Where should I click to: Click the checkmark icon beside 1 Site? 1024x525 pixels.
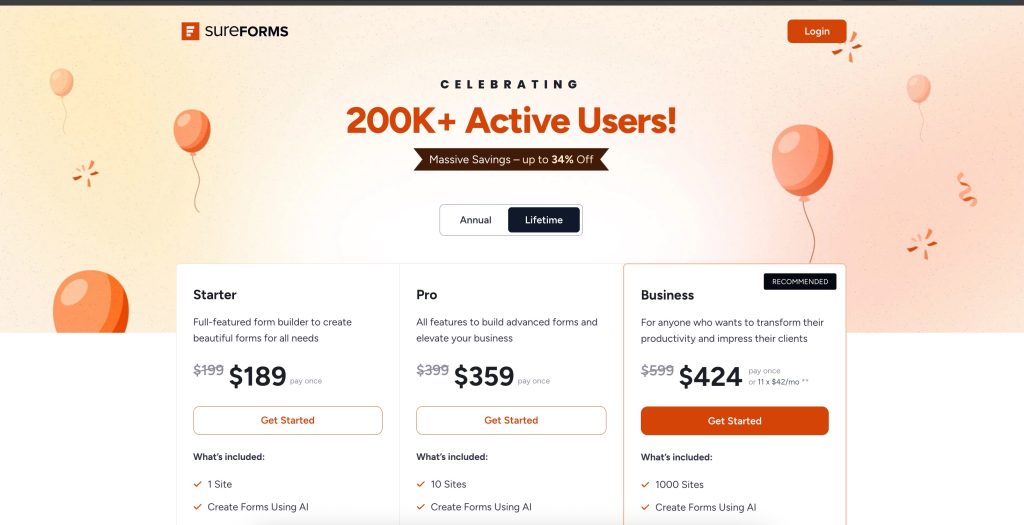[198, 484]
